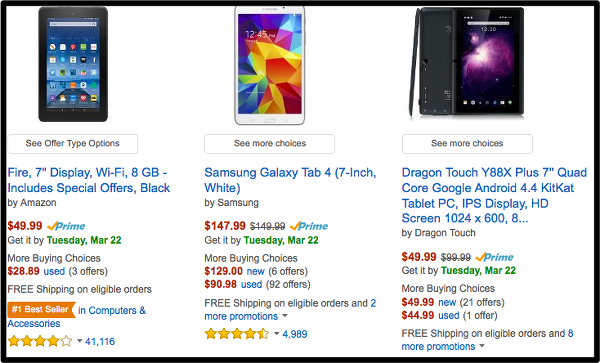The image size is (600, 363).
Task: Open the 'in Computers & Accessories' category link
Action: [77, 317]
